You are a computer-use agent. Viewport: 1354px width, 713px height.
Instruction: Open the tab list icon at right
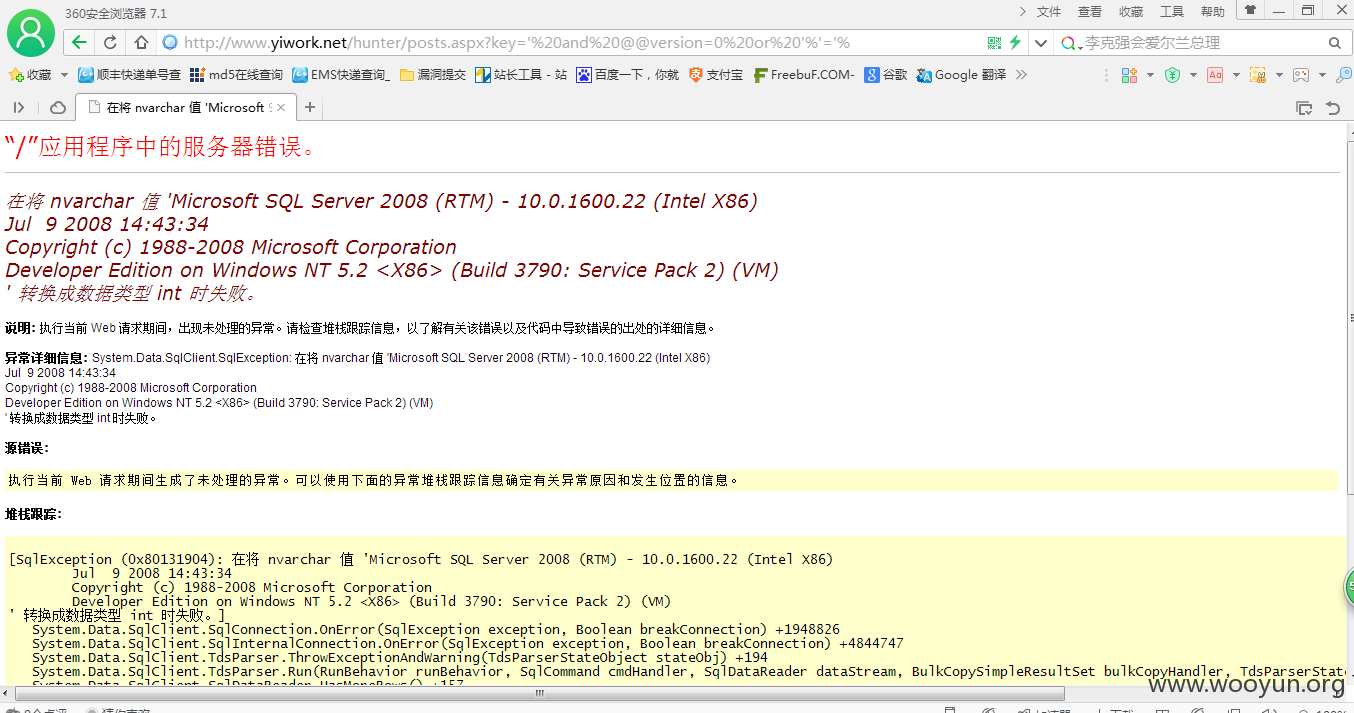(1304, 107)
